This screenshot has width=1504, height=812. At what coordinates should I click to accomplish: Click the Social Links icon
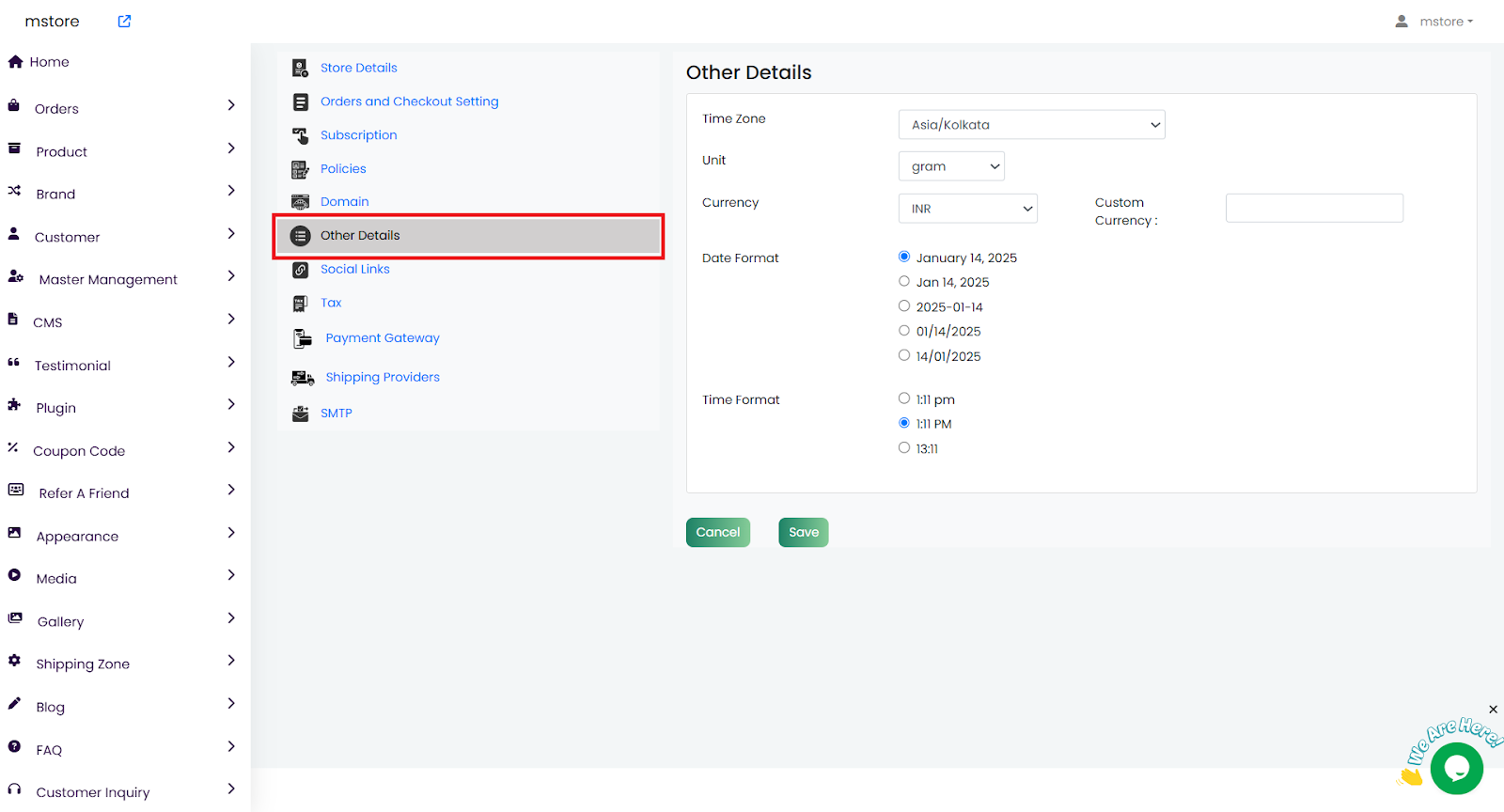(x=300, y=270)
